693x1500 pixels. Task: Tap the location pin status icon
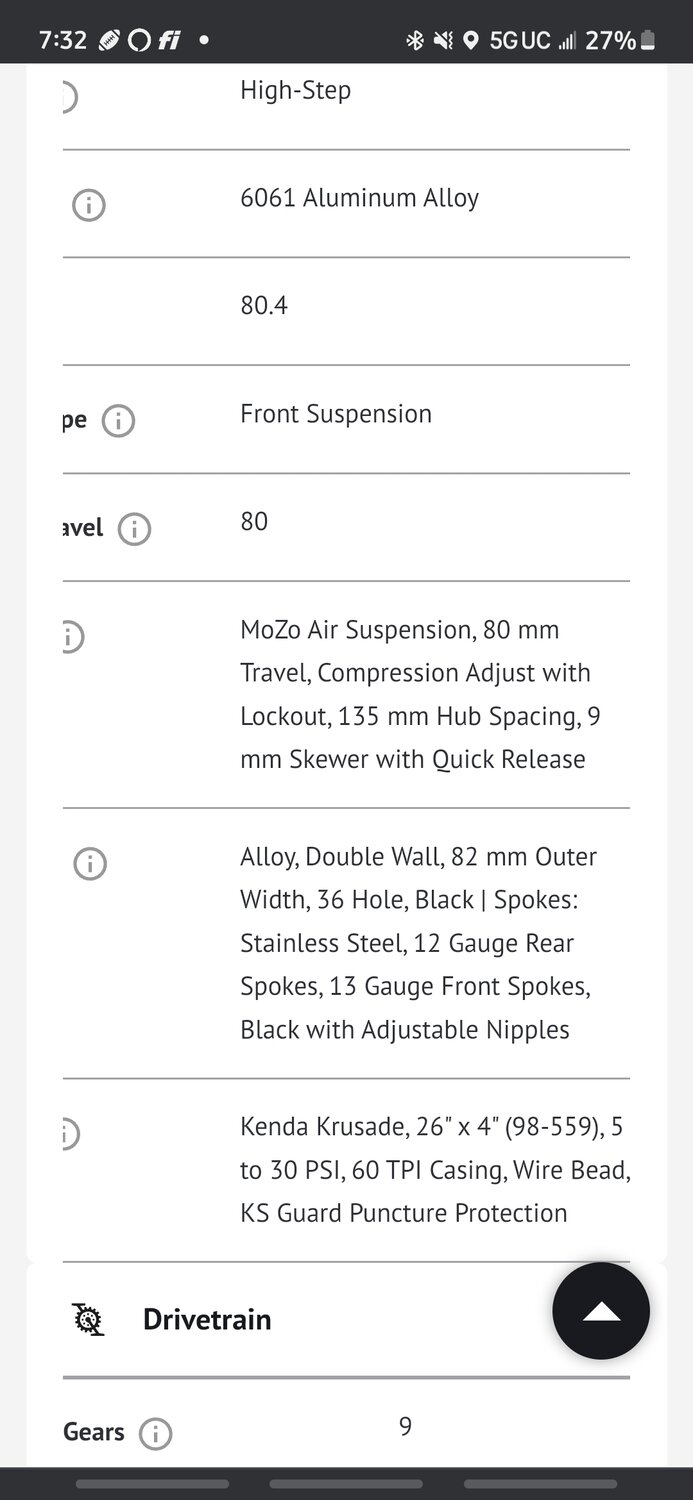[470, 40]
